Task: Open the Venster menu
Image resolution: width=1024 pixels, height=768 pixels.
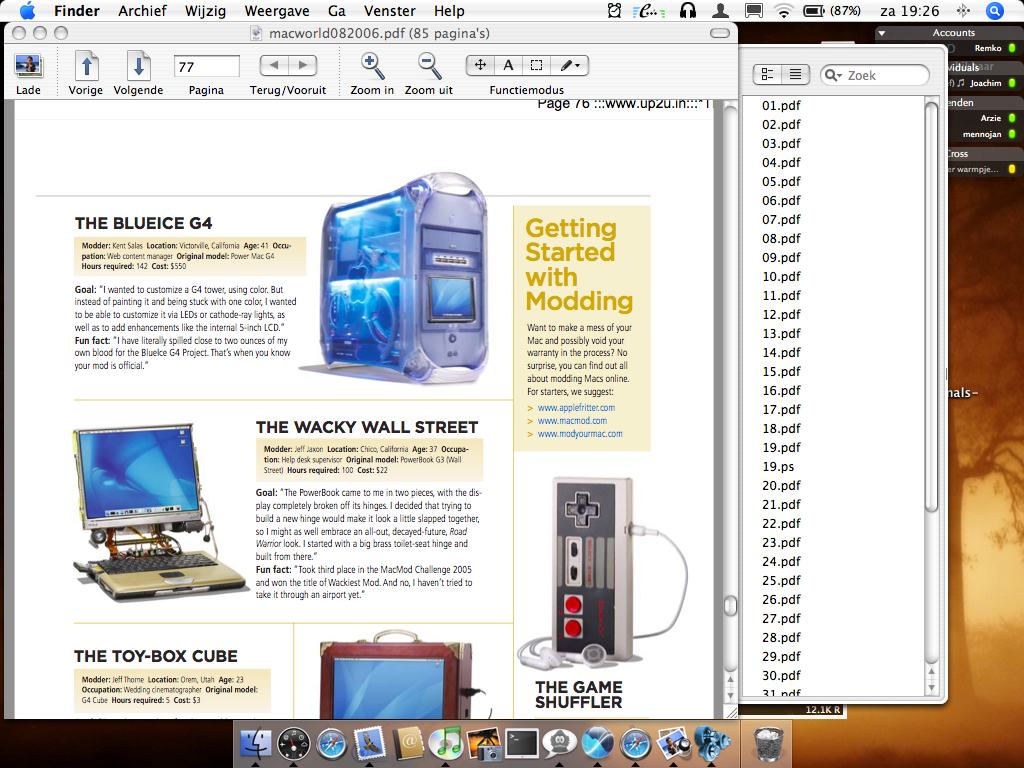Action: [x=390, y=11]
